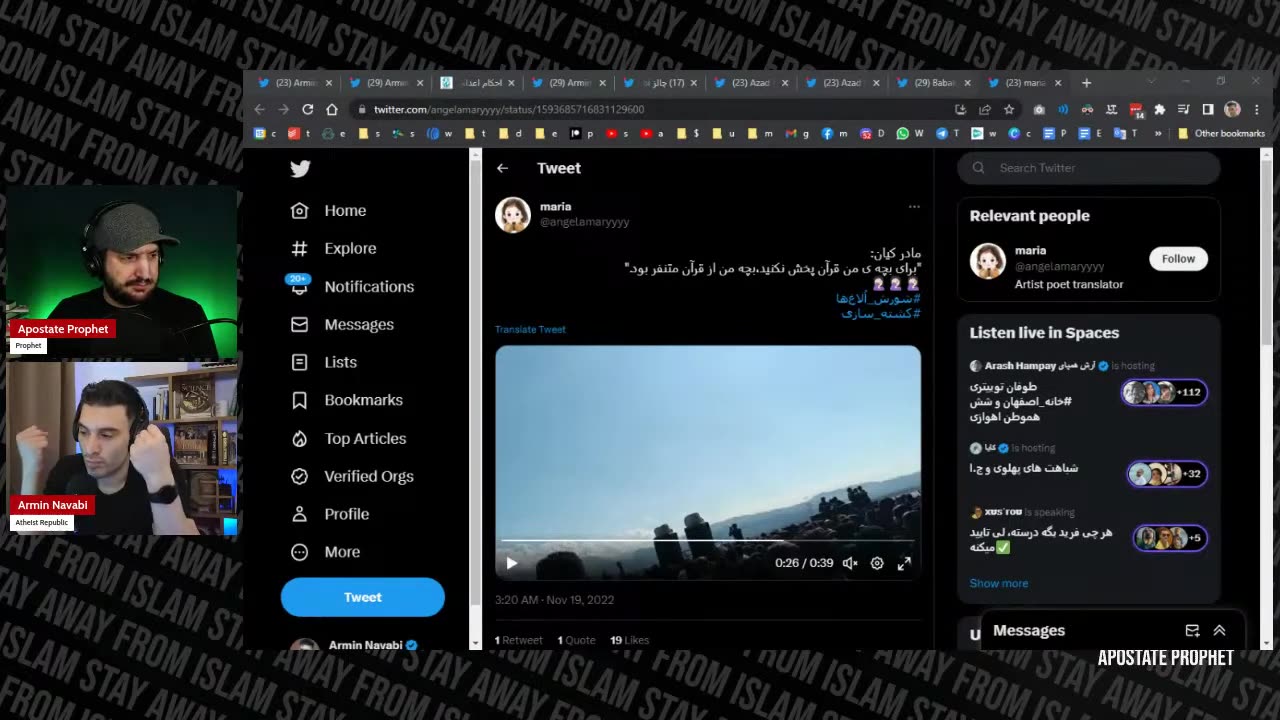Image resolution: width=1280 pixels, height=720 pixels.
Task: Click the browser back arrow
Action: [x=260, y=109]
